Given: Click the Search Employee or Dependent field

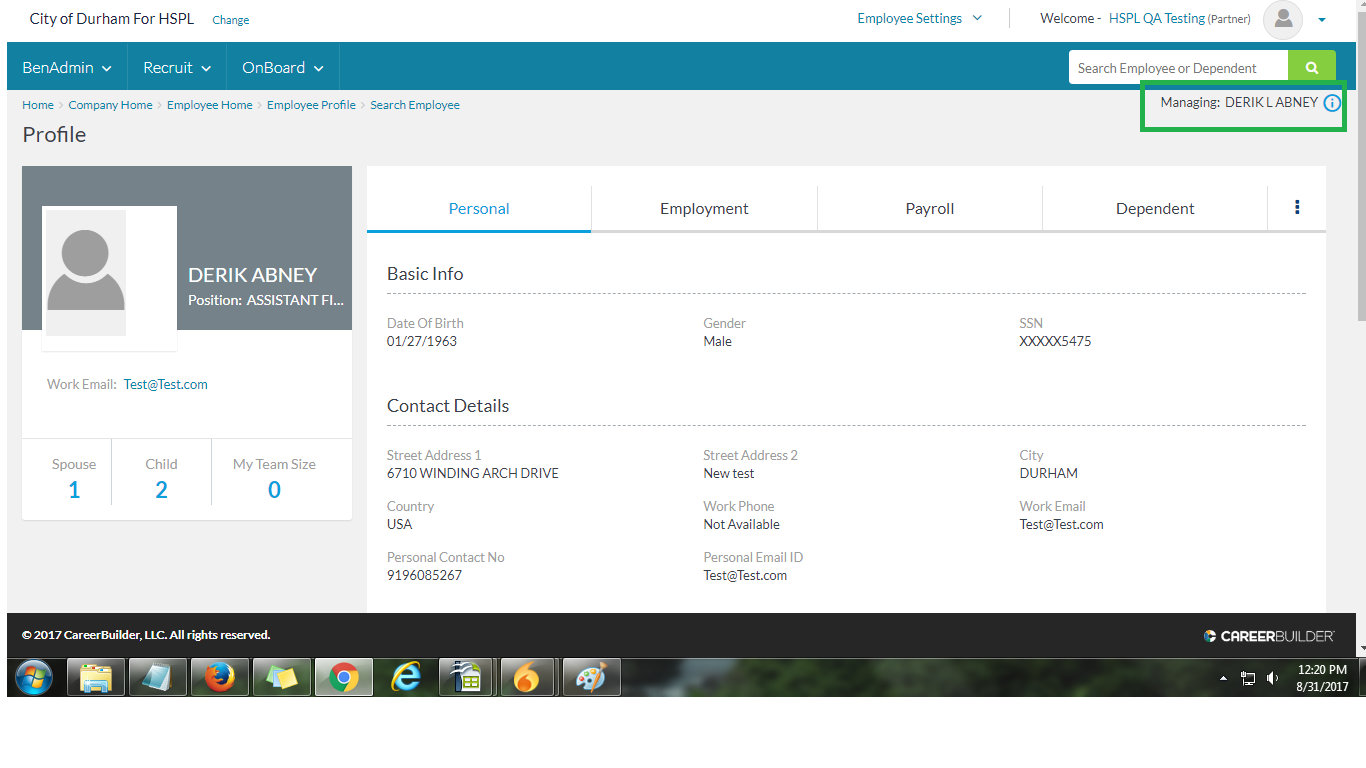Looking at the screenshot, I should 1177,68.
